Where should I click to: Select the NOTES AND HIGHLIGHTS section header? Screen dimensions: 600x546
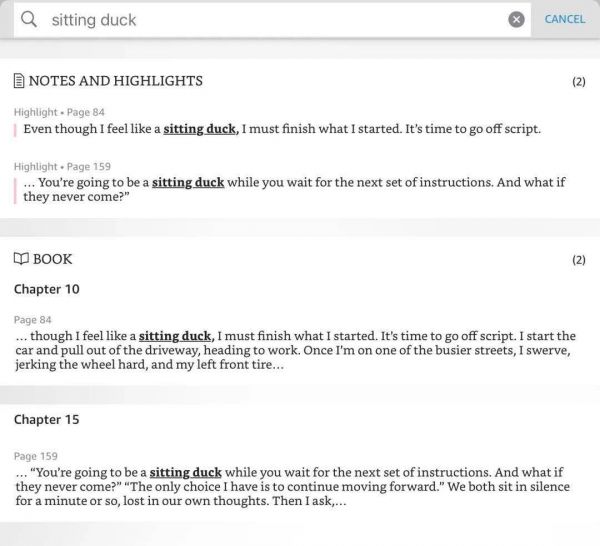pyautogui.click(x=116, y=81)
